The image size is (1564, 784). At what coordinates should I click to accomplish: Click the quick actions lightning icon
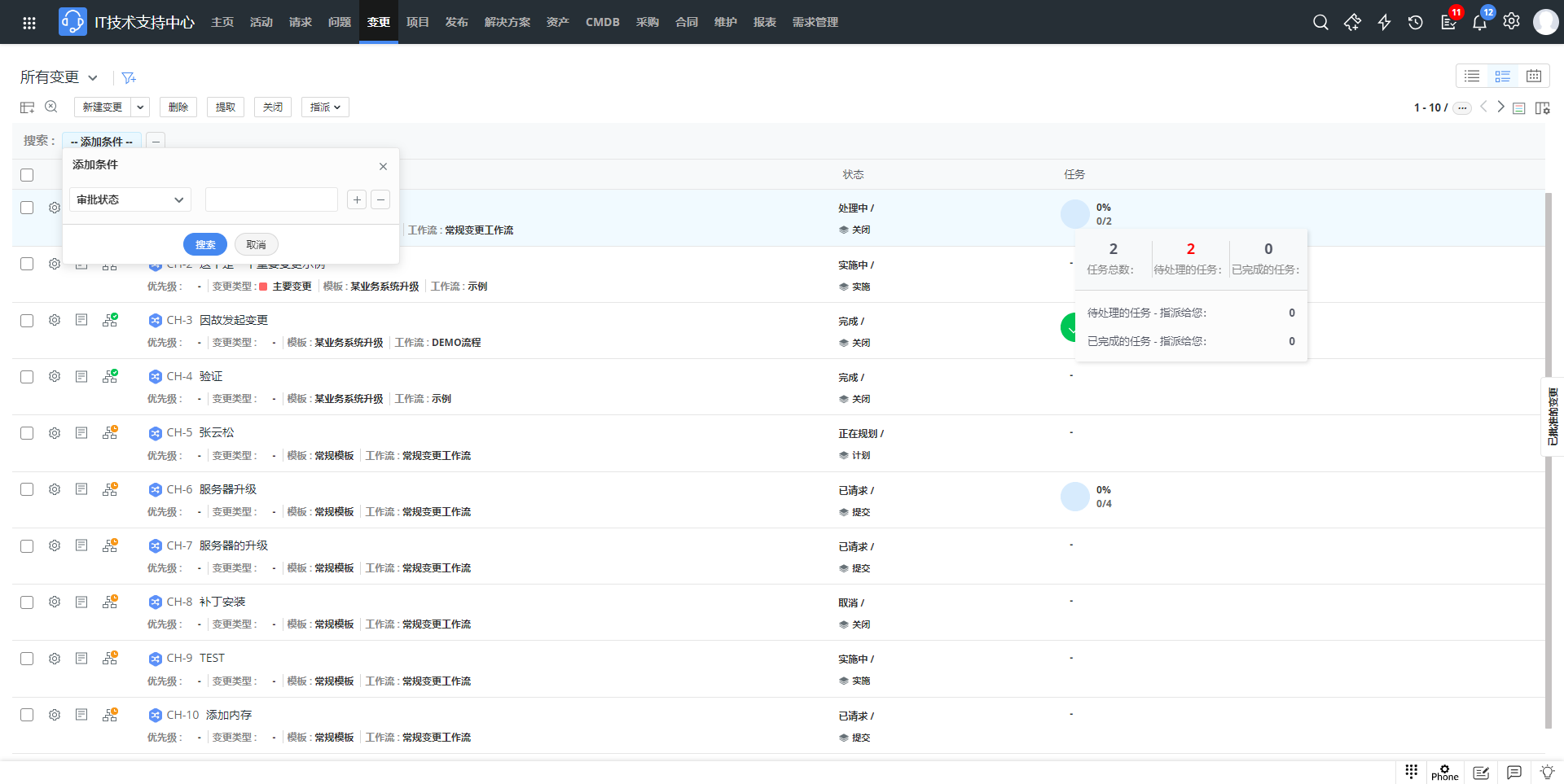click(1384, 22)
